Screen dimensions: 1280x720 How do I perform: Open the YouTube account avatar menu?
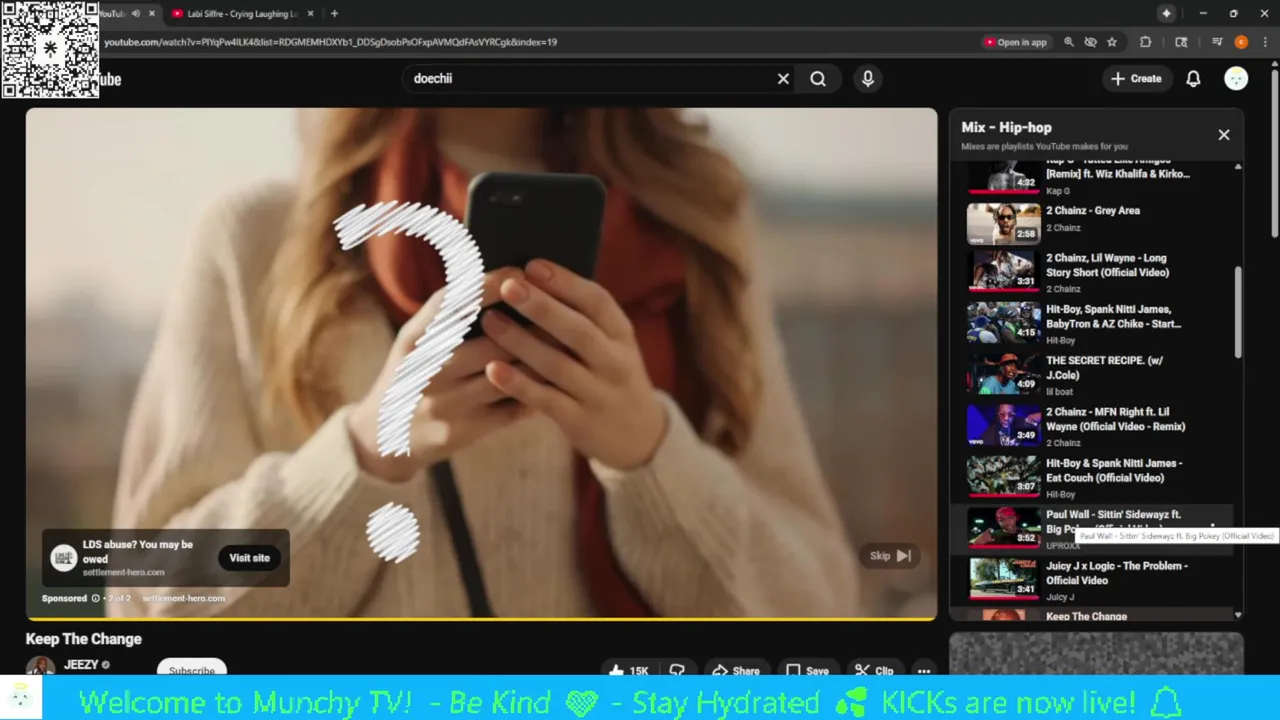click(x=1236, y=79)
